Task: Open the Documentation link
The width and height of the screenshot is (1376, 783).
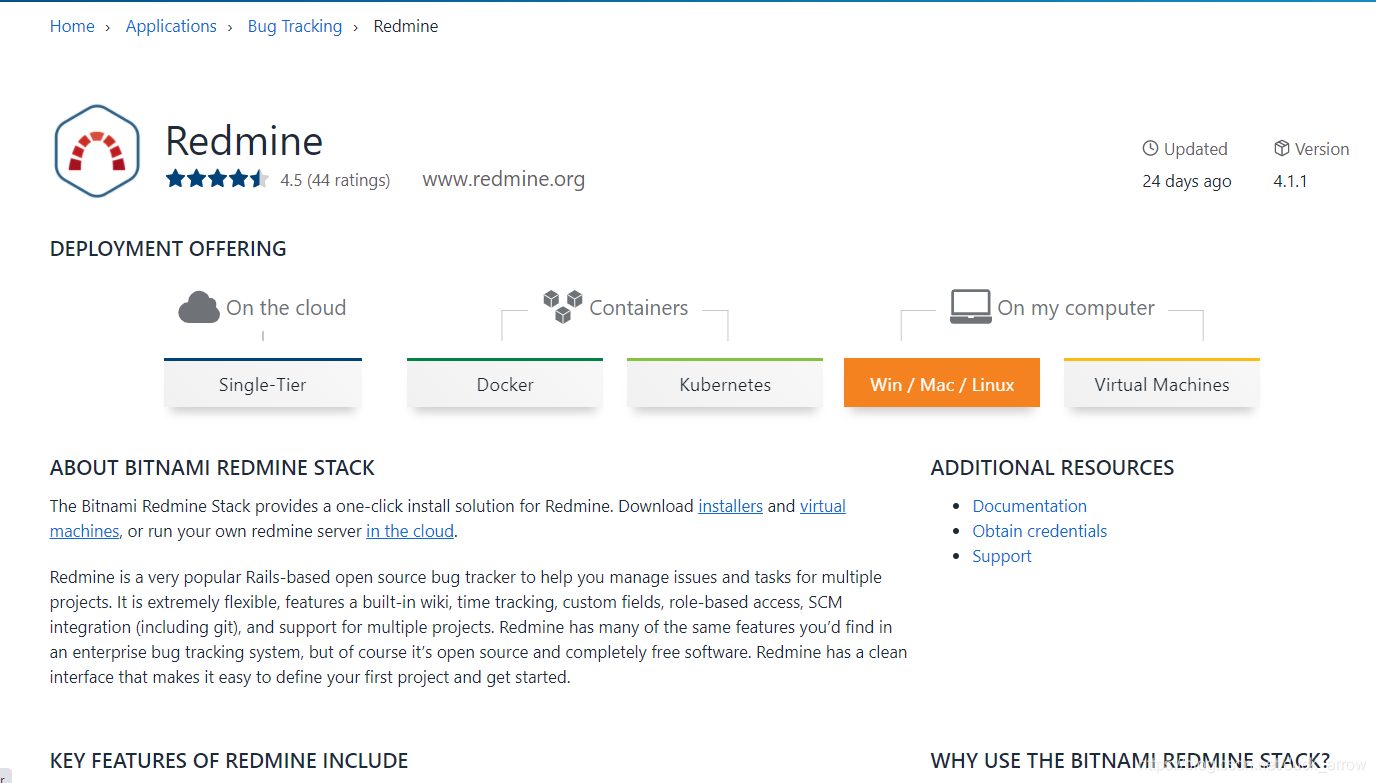Action: coord(1029,506)
